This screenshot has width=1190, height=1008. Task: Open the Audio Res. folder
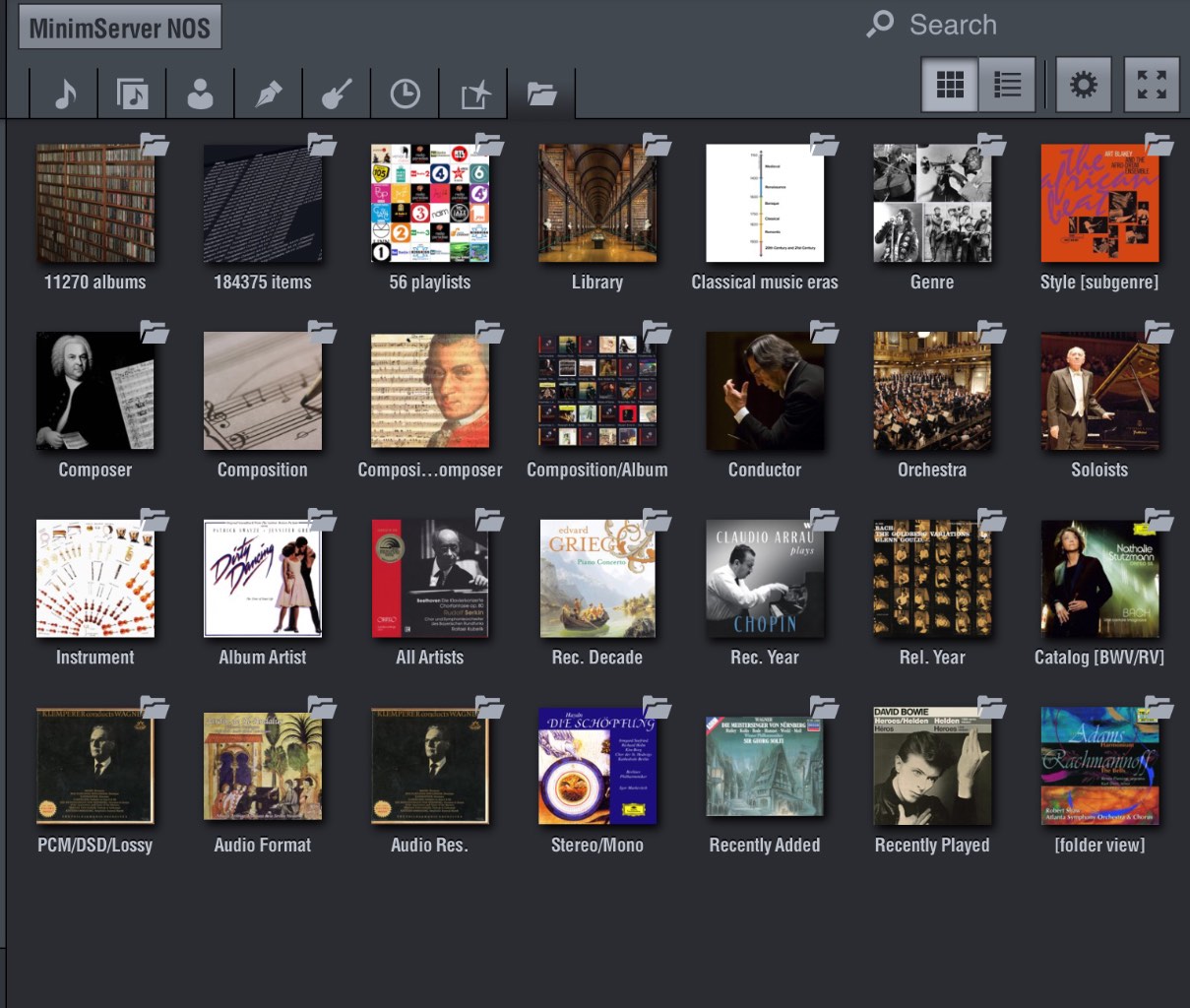[430, 766]
